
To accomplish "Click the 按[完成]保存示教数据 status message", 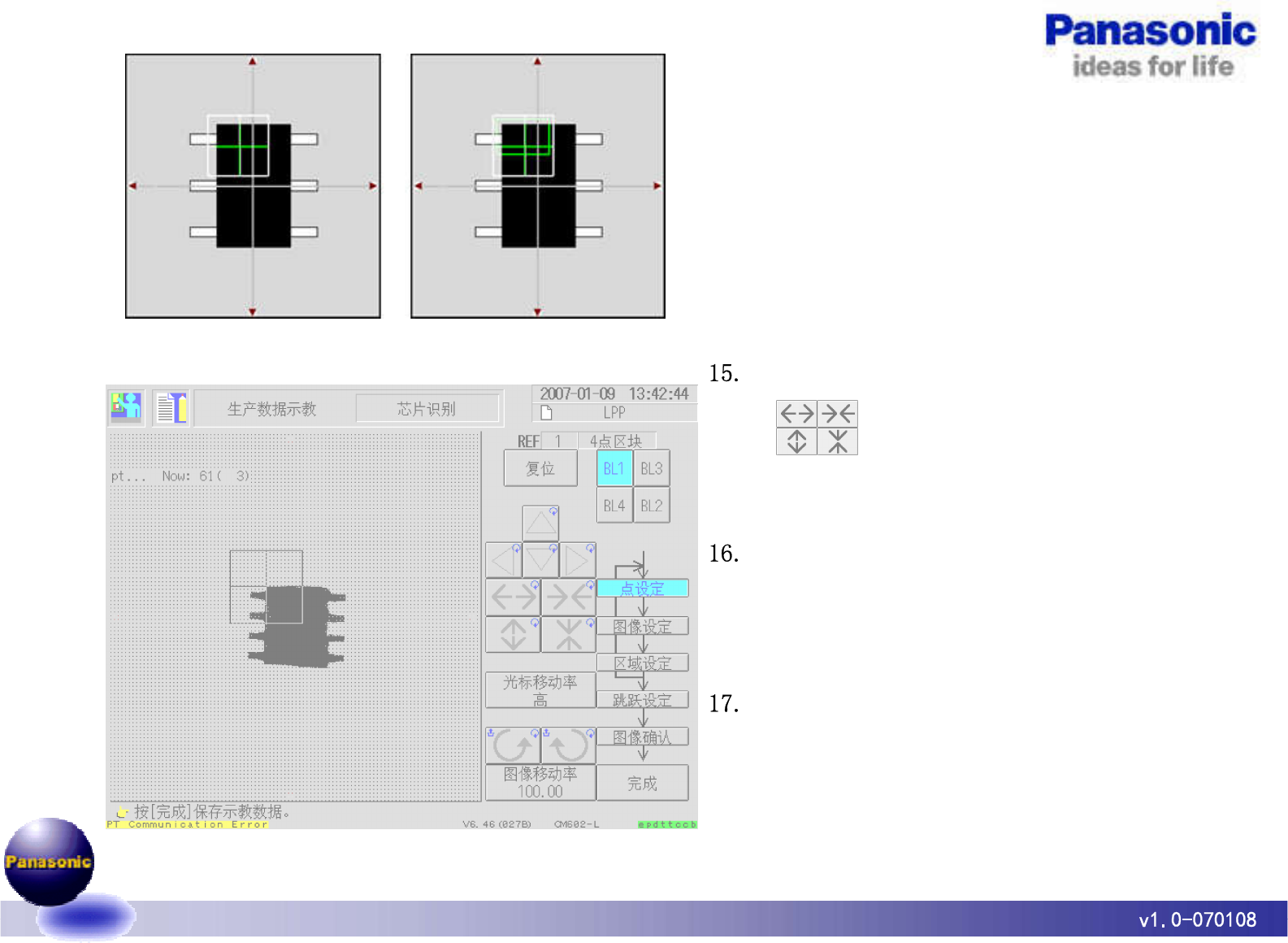I will pos(212,811).
